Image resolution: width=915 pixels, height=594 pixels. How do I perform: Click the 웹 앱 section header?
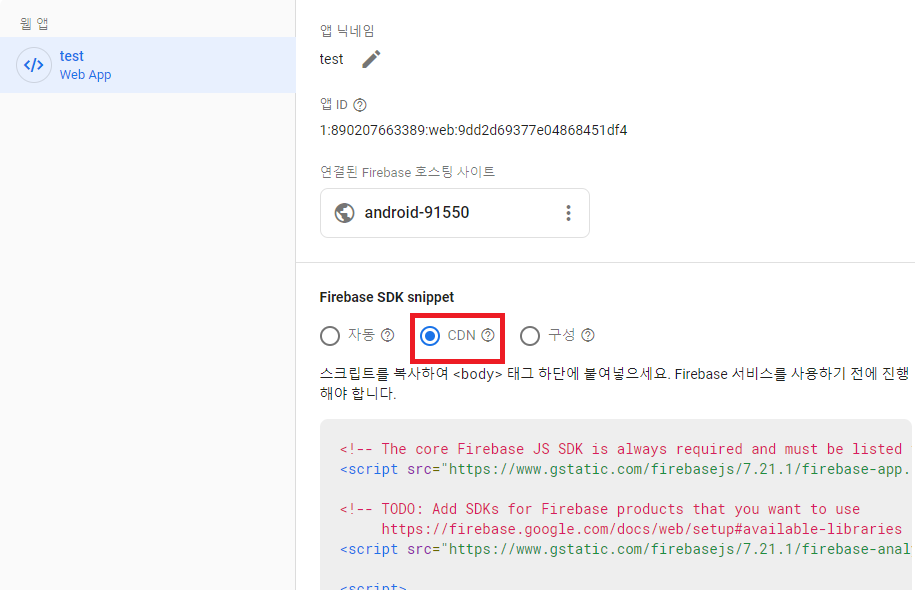34,23
